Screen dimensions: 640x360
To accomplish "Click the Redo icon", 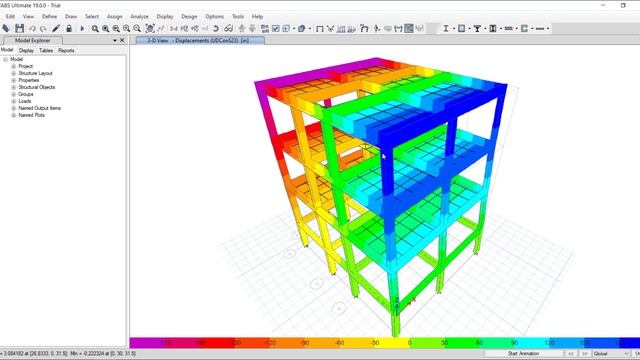I will [x=43, y=29].
